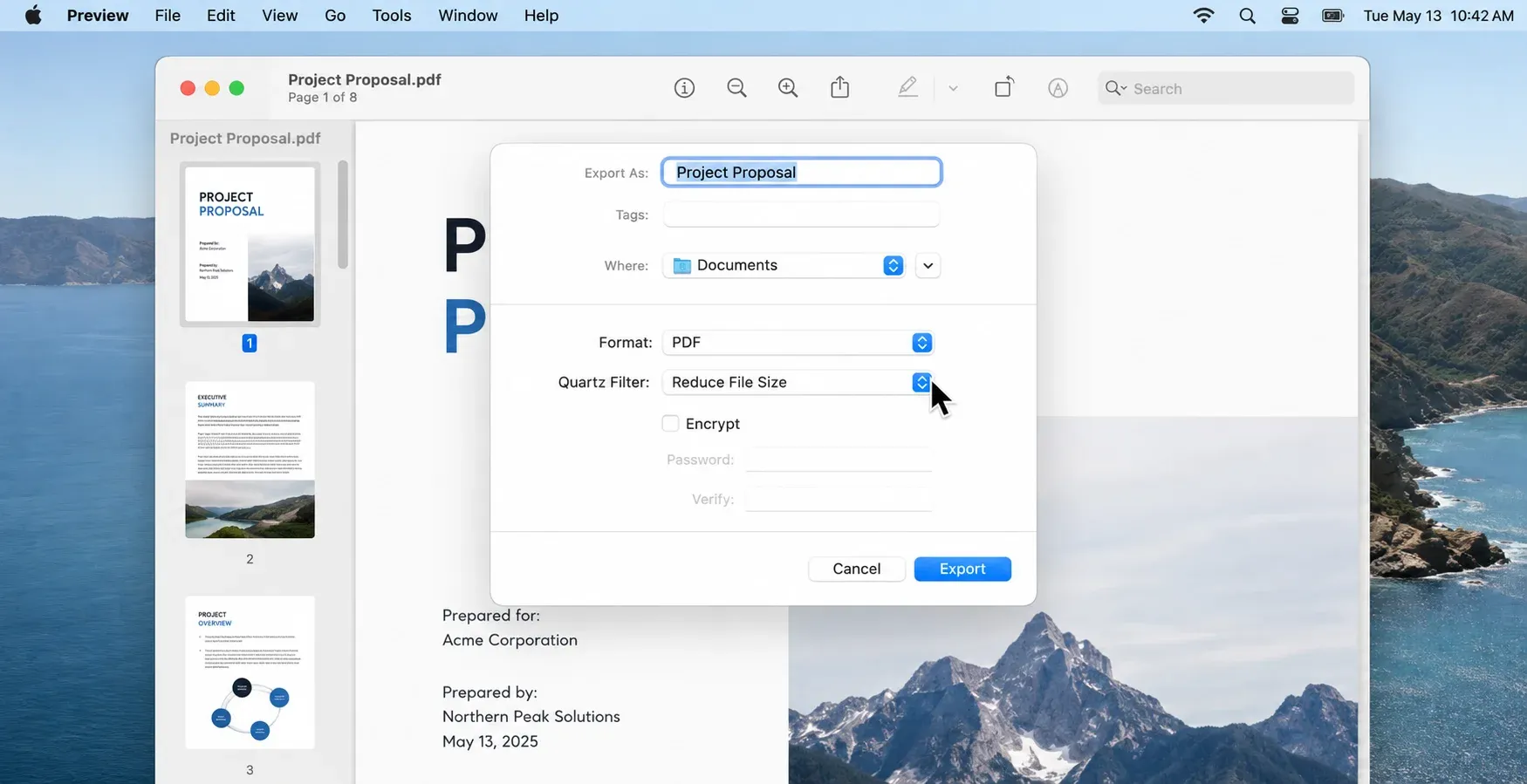Open the Edit menu
The height and width of the screenshot is (784, 1527).
tap(221, 16)
